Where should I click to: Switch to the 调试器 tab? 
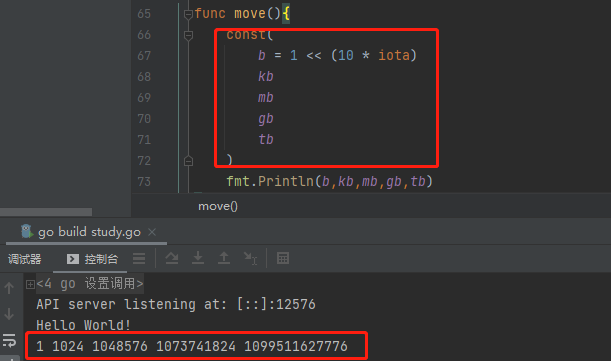25,259
